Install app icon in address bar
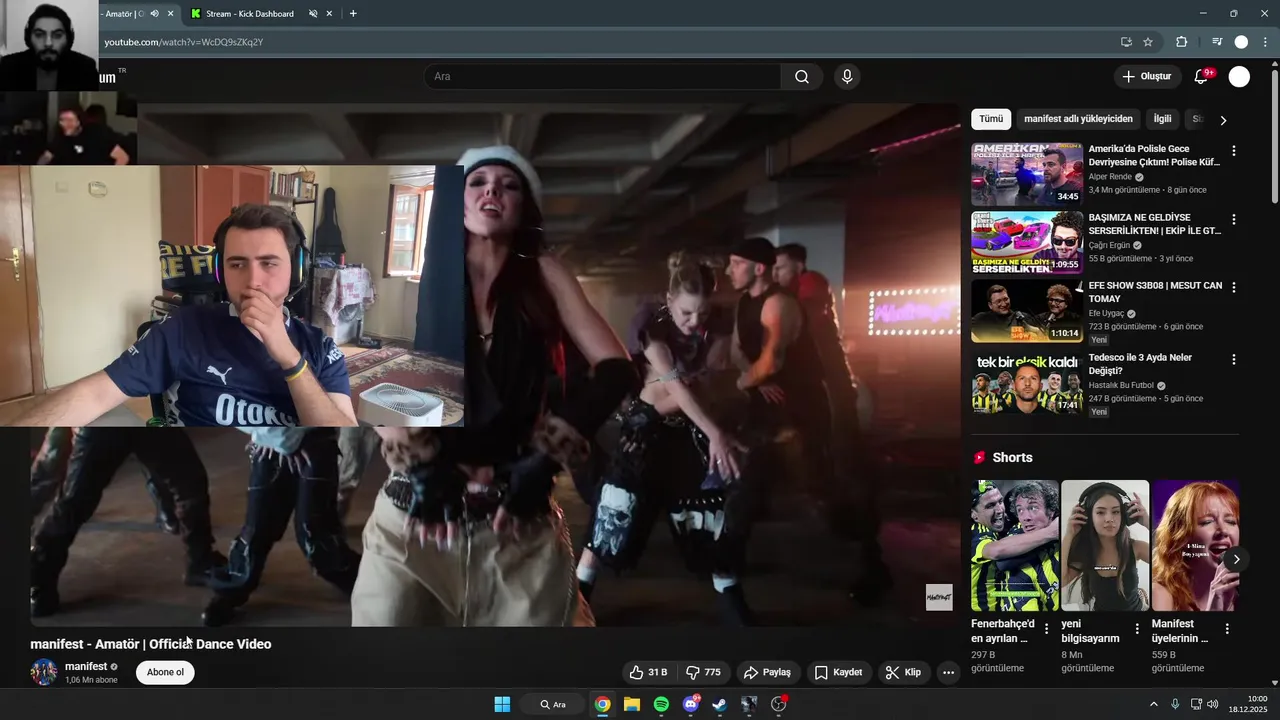 tap(1126, 42)
